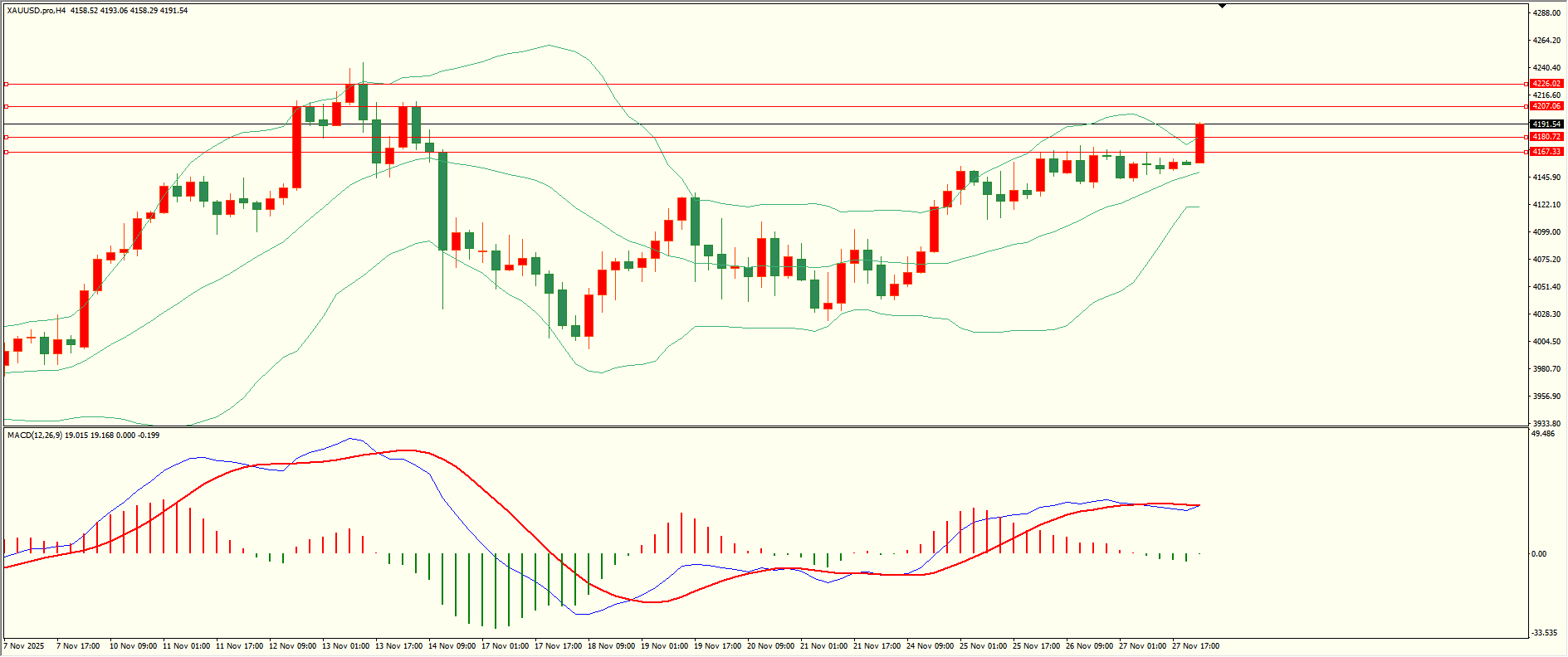Select the 4167.33 price level tag
The width and height of the screenshot is (1568, 657).
pos(1546,152)
